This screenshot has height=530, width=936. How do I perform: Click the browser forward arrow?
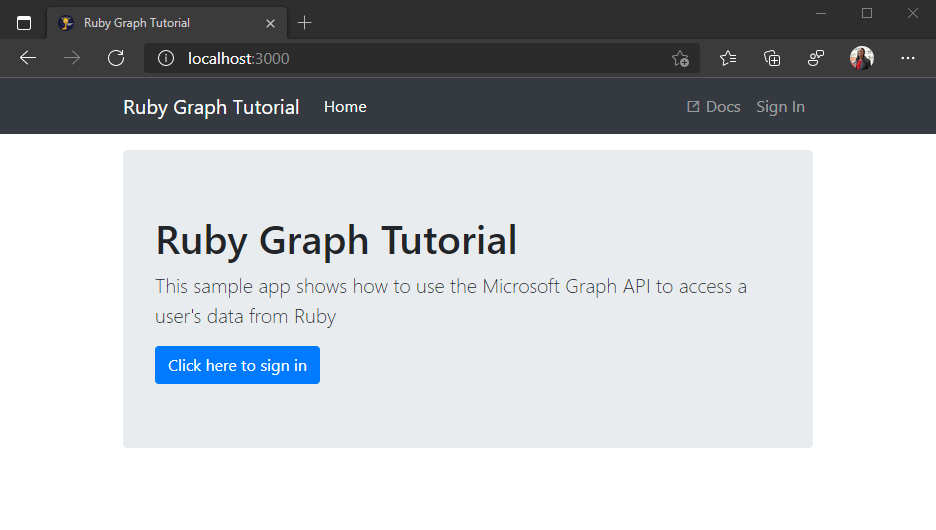point(72,58)
